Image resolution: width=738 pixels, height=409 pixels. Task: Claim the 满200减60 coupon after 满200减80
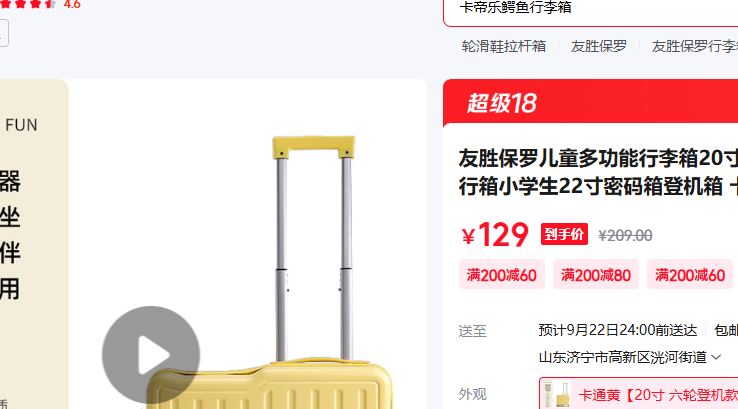point(690,274)
